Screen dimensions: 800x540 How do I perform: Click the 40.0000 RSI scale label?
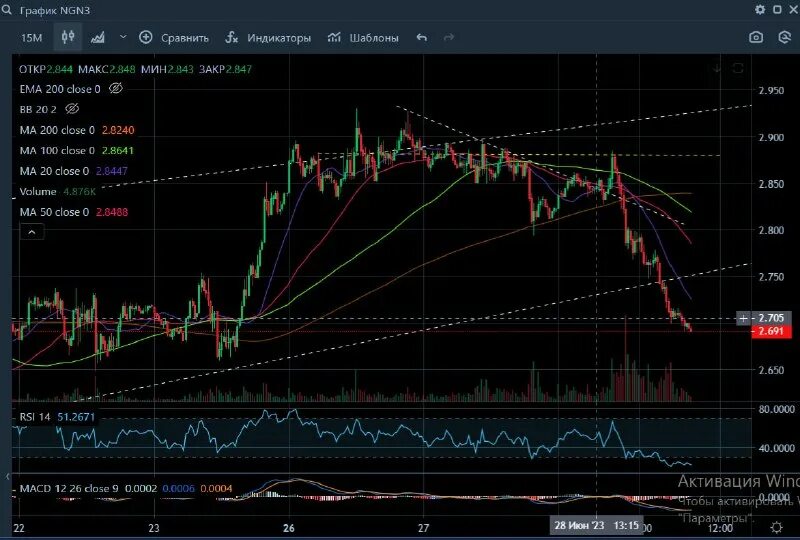point(777,448)
